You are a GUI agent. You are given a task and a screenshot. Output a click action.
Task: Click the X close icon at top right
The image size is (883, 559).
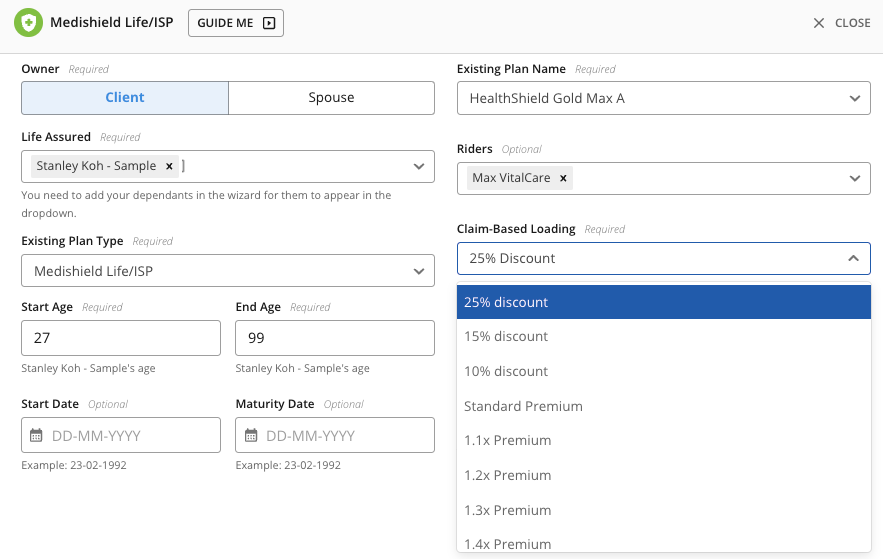click(819, 23)
